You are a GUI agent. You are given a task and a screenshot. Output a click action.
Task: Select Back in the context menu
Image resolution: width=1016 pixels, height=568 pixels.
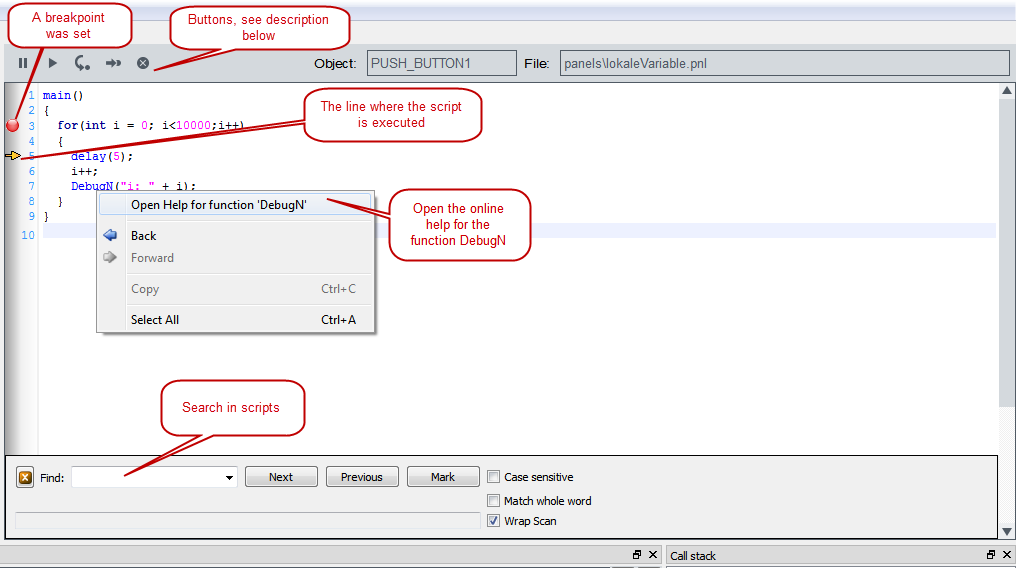(x=144, y=236)
